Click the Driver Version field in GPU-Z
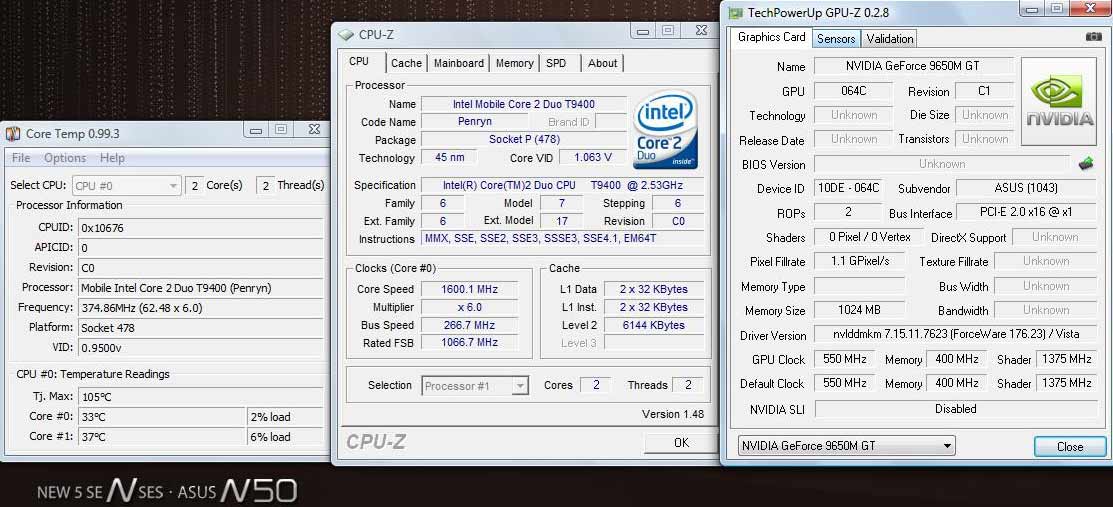Screen dimensions: 1113x507 point(954,334)
